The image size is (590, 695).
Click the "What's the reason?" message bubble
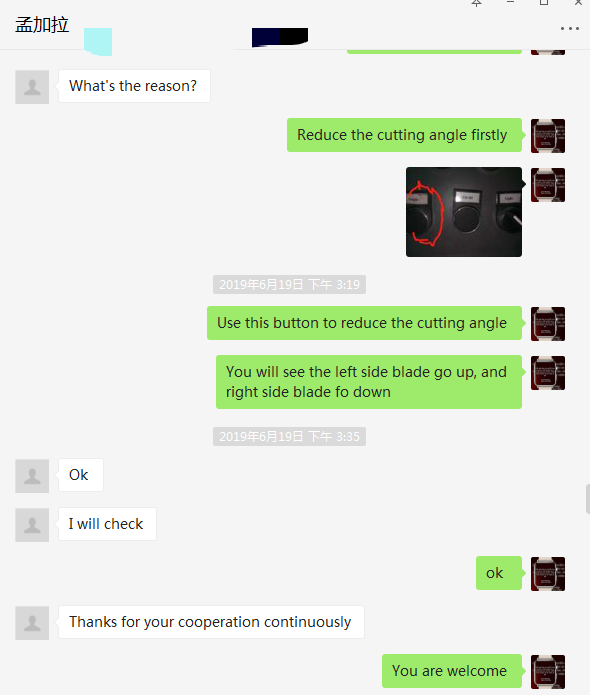click(x=134, y=86)
